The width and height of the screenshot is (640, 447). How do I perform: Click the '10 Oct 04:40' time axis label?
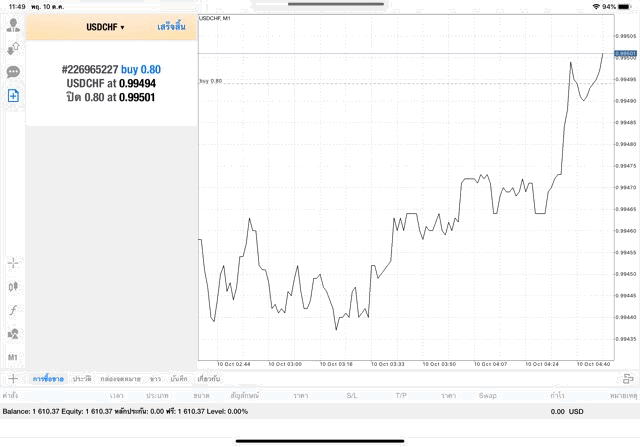[x=593, y=364]
